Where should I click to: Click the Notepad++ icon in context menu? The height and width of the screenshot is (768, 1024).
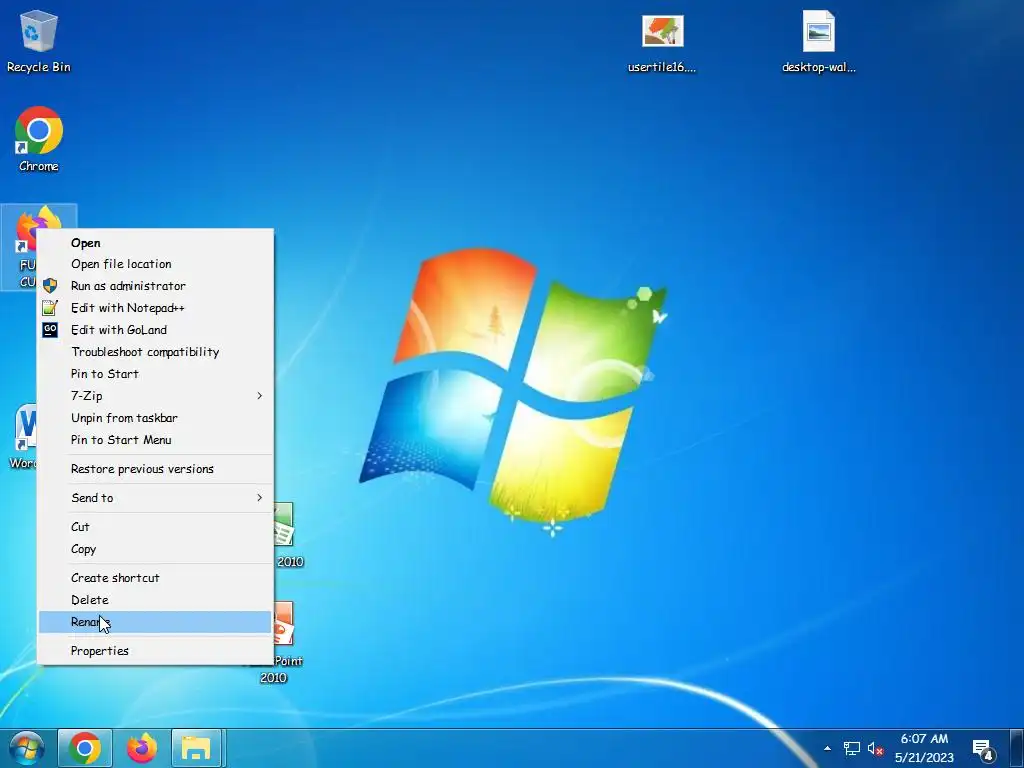click(x=50, y=308)
